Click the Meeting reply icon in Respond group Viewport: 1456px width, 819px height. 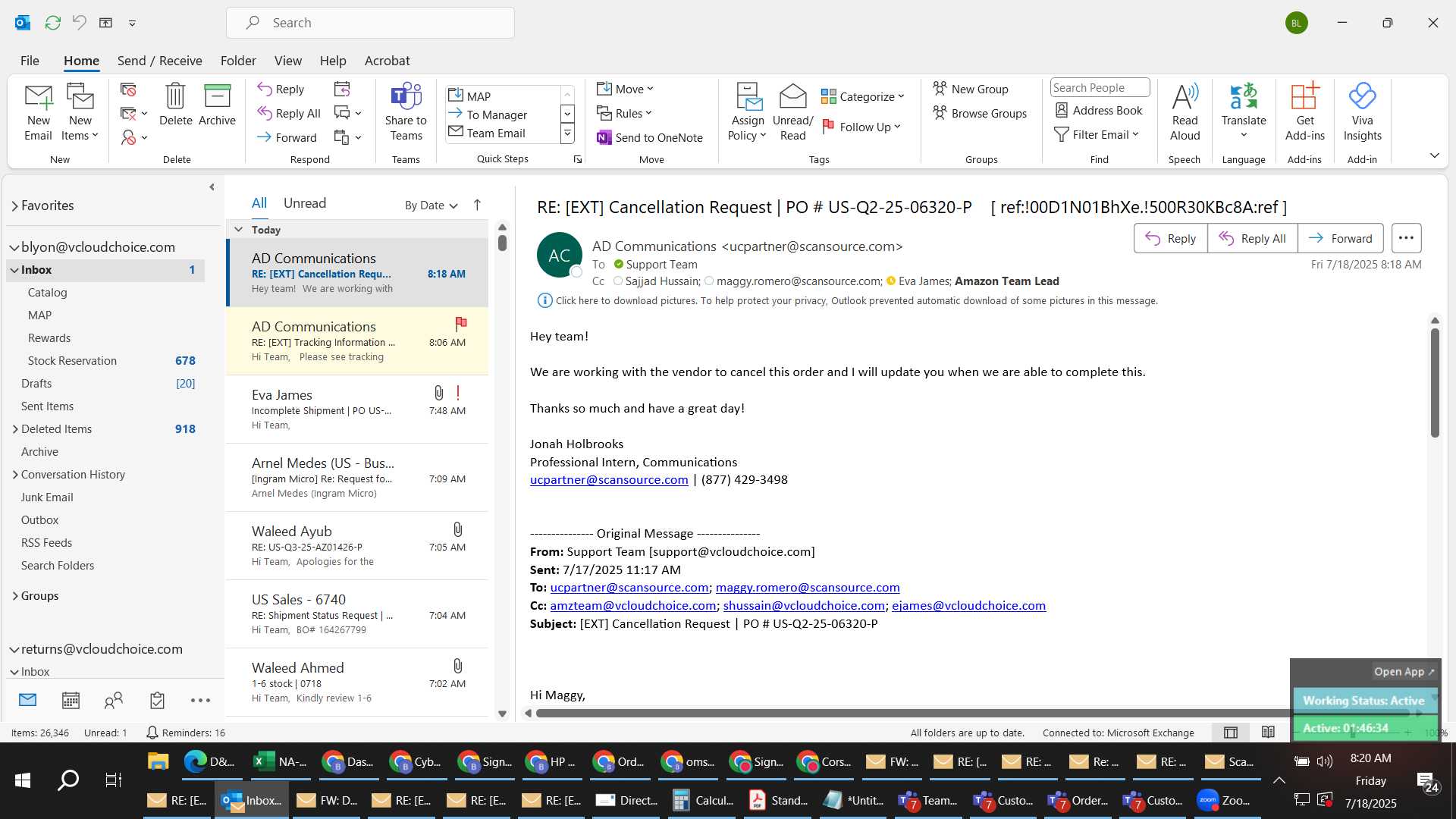pyautogui.click(x=342, y=89)
